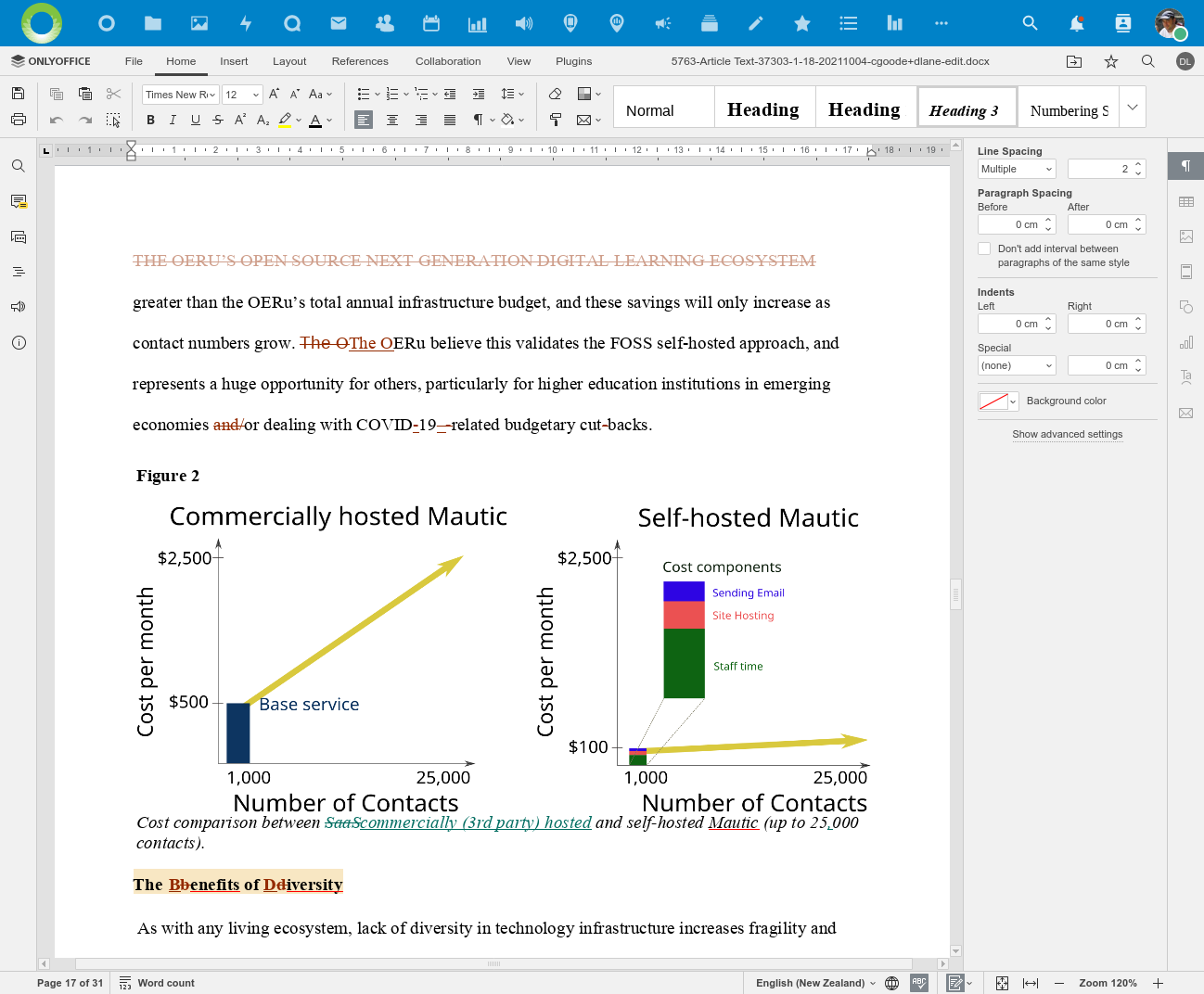Zoom in using the plus icon
Image resolution: width=1204 pixels, height=994 pixels.
click(1158, 983)
